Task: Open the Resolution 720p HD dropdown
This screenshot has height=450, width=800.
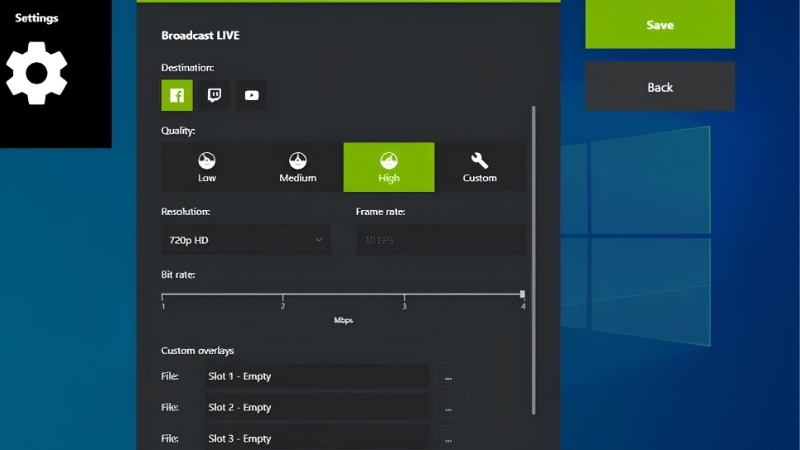Action: [x=246, y=240]
